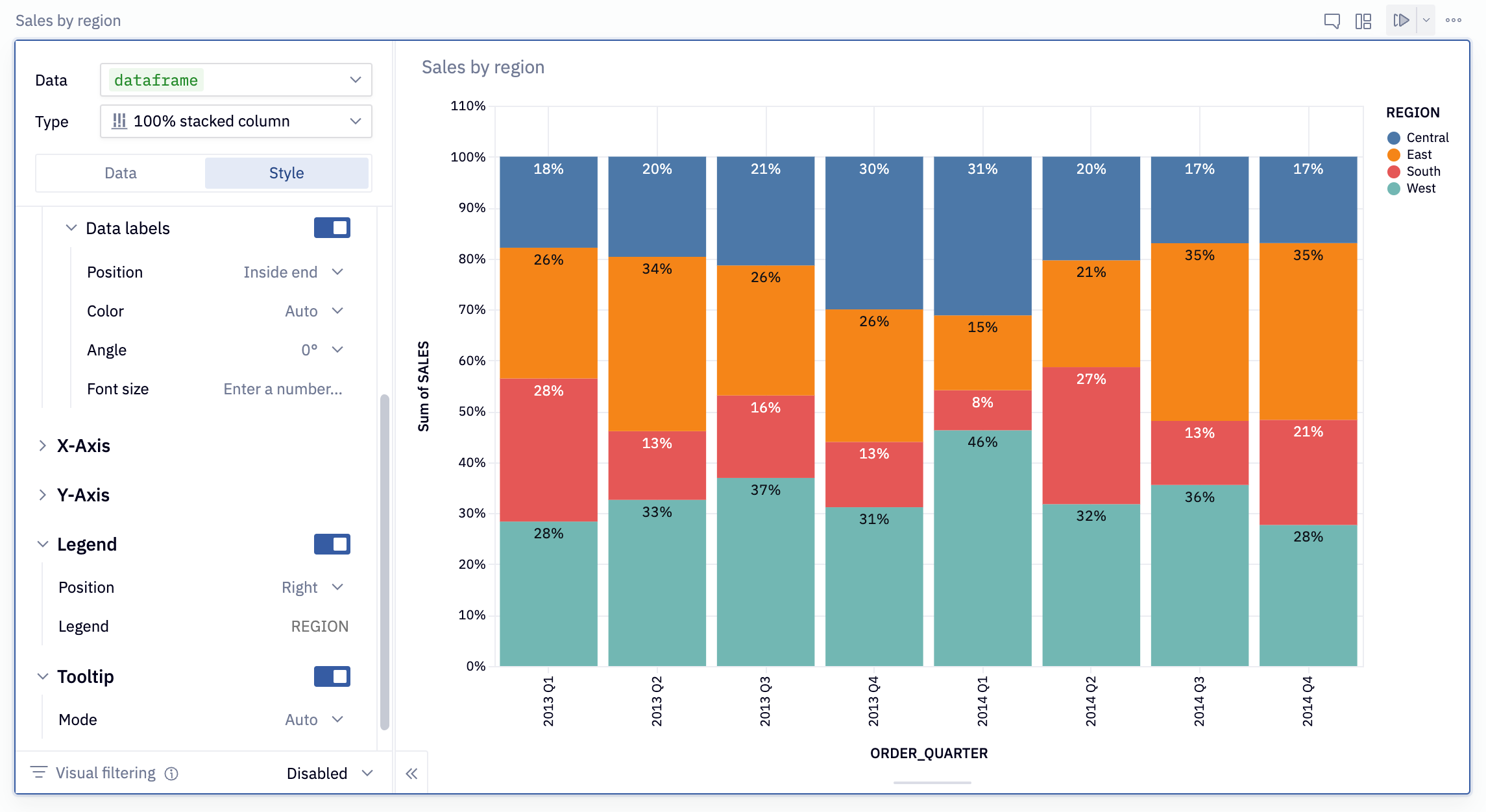Collapse the settings panel with the double-chevron icon

click(x=411, y=772)
